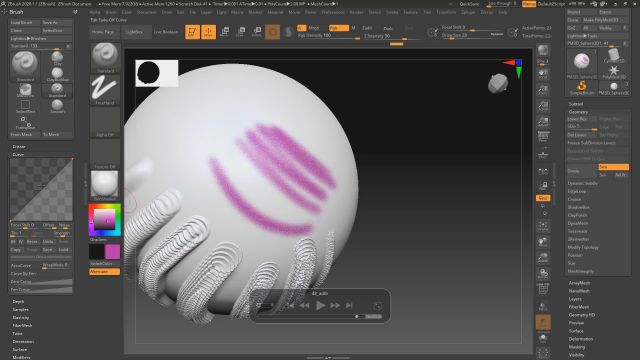This screenshot has height=360, width=640.
Task: Select the Move transform icon
Action: coord(224,32)
